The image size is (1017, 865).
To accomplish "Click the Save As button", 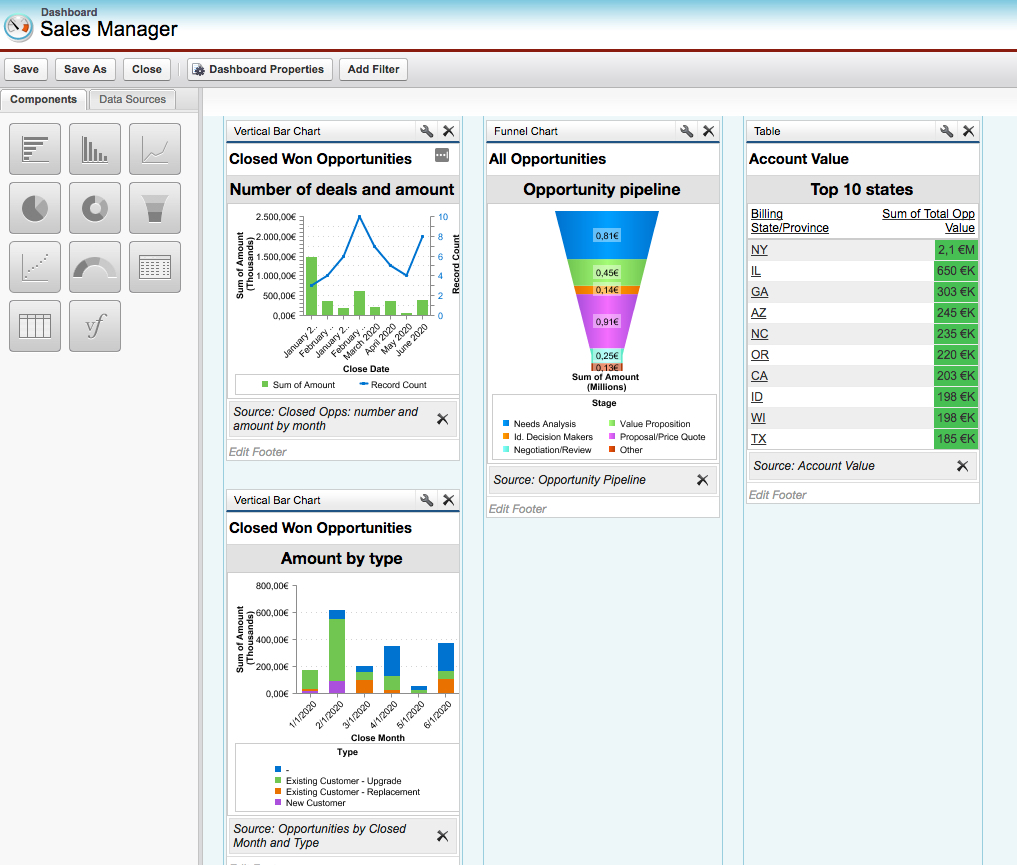I will point(85,69).
